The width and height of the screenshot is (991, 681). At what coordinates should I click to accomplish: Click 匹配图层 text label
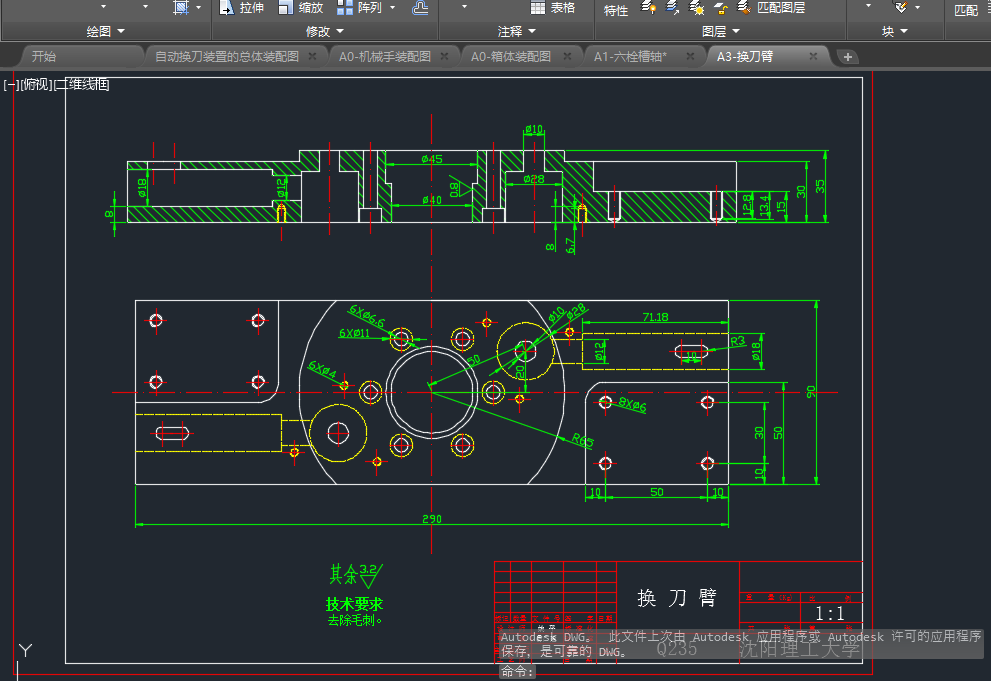[x=781, y=8]
